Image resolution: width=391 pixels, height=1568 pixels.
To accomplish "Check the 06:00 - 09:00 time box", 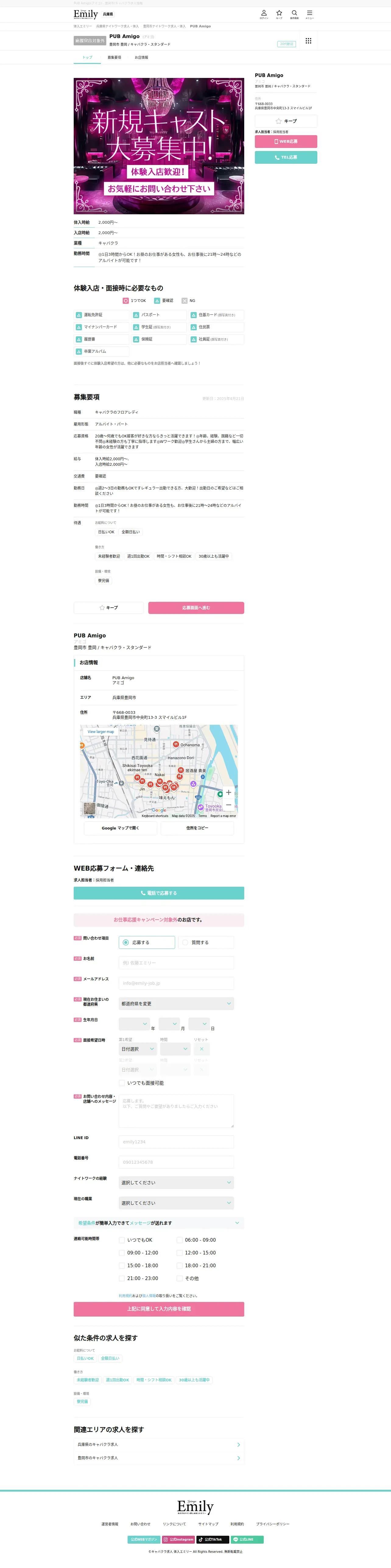I will pyautogui.click(x=180, y=1240).
